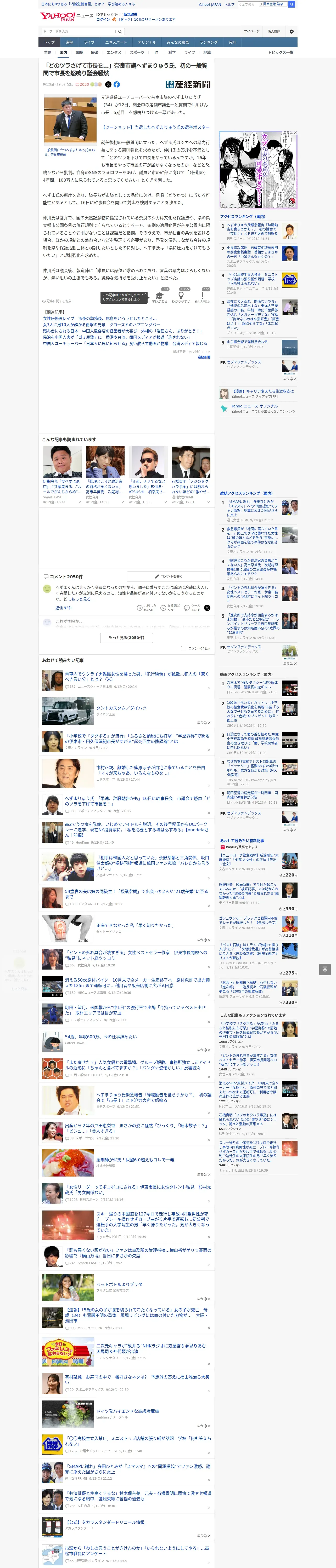Viewport: 336px width, 1568px height.
Task: Click the ログイン link in header
Action: (103, 20)
